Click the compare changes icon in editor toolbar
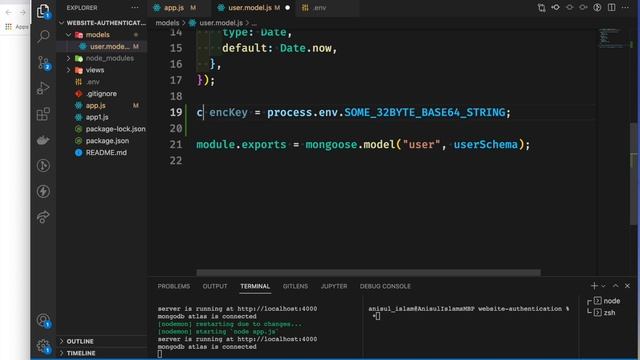Image resolution: width=640 pixels, height=360 pixels. 542,8
